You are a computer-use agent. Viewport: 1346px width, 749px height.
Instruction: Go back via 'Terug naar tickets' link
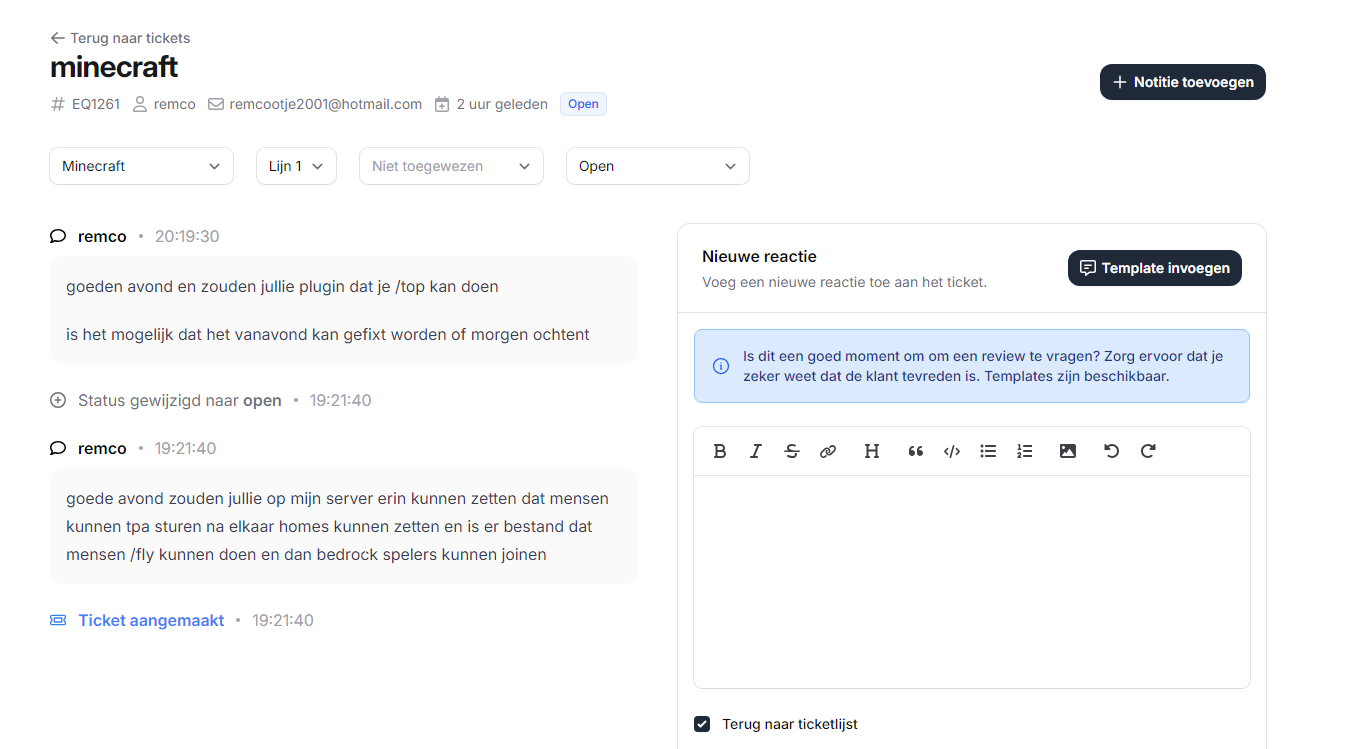coord(120,38)
